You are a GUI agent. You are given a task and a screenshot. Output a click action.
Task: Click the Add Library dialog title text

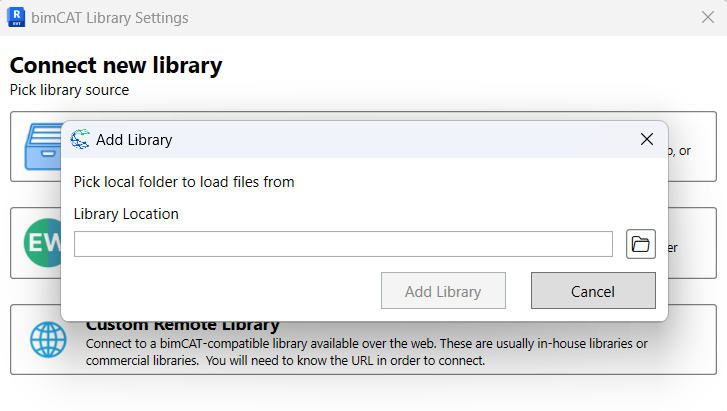(134, 140)
